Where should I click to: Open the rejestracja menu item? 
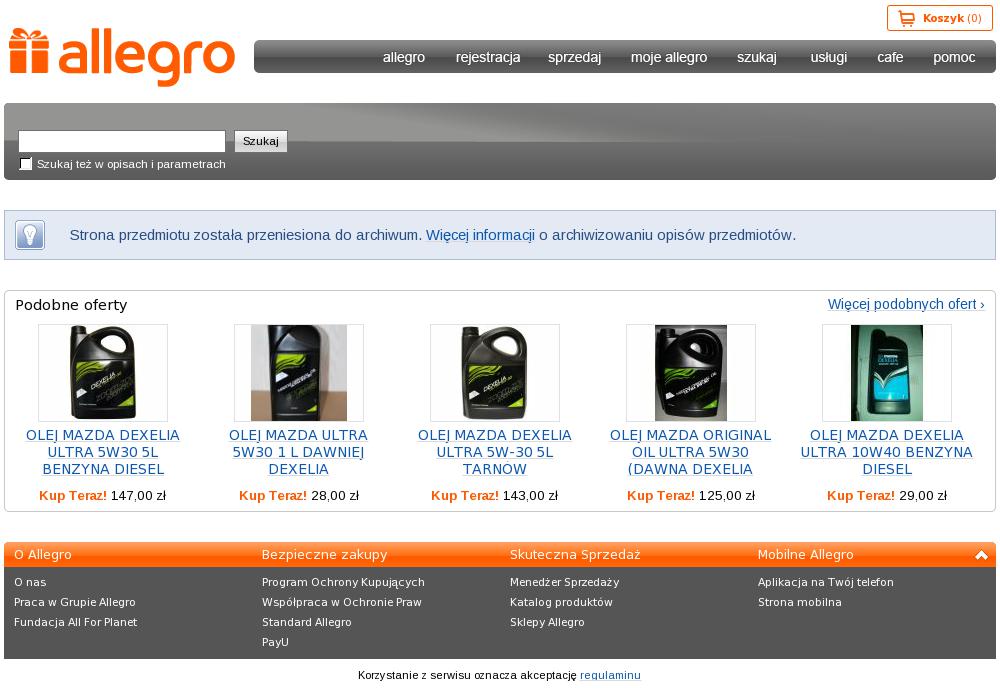point(488,57)
